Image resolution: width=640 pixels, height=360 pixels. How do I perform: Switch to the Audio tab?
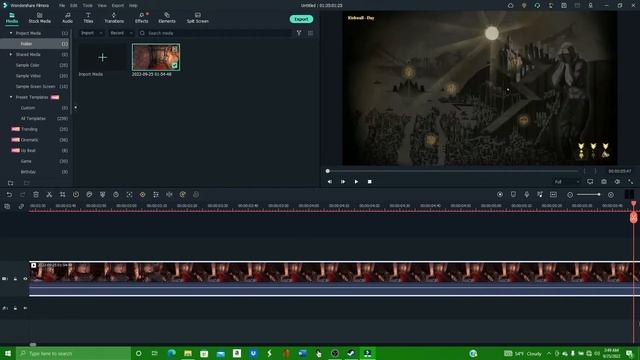coord(67,18)
